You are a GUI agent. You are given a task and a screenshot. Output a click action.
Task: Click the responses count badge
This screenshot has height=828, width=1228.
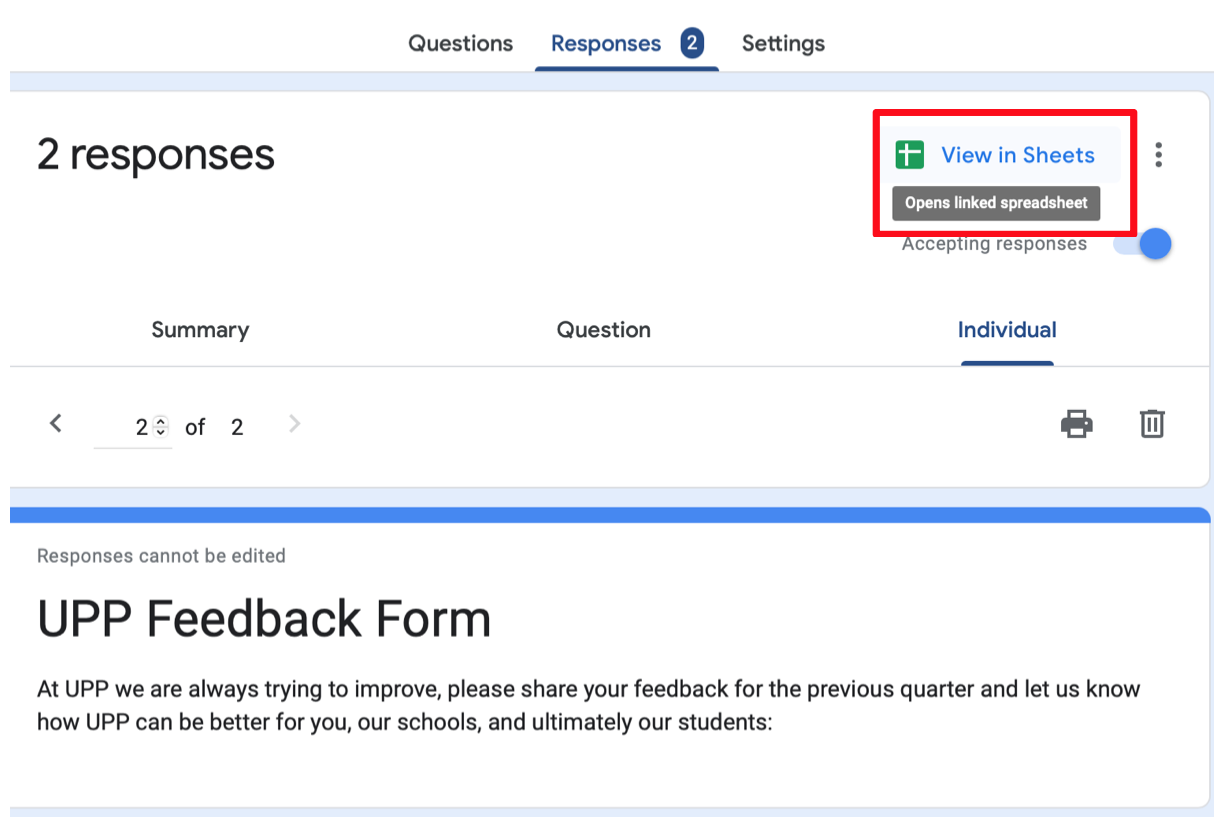[691, 43]
